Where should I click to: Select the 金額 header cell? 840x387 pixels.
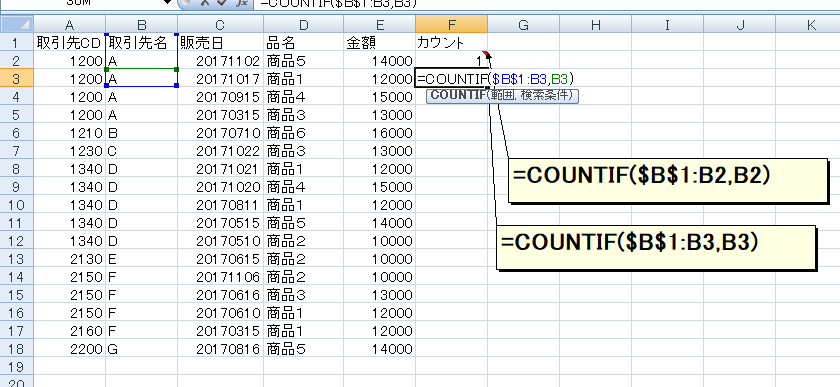379,42
